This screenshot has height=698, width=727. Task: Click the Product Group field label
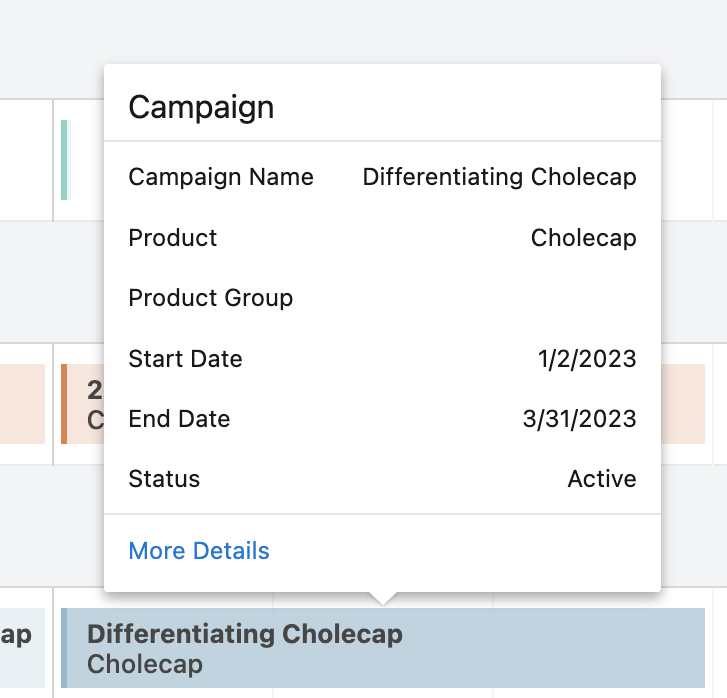pyautogui.click(x=211, y=298)
